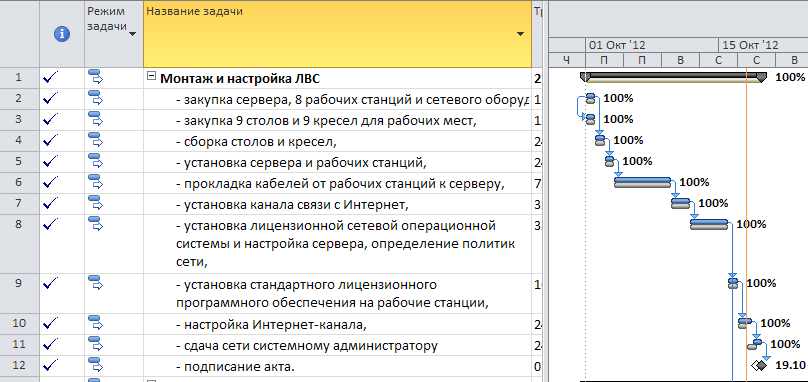Collapse the Монтаж и настройка ЛВС summary task
This screenshot has width=808, height=382.
tap(151, 76)
